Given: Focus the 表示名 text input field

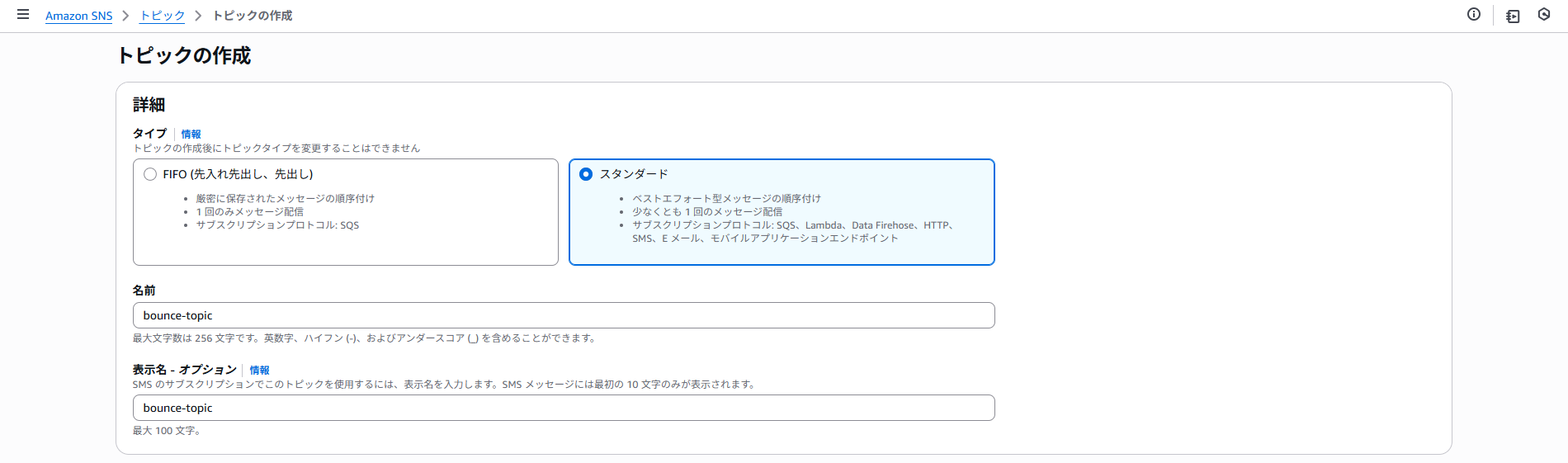Looking at the screenshot, I should pos(563,408).
